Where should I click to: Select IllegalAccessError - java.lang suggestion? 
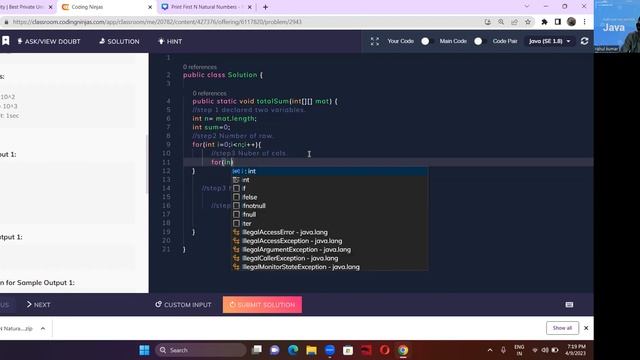click(x=329, y=232)
